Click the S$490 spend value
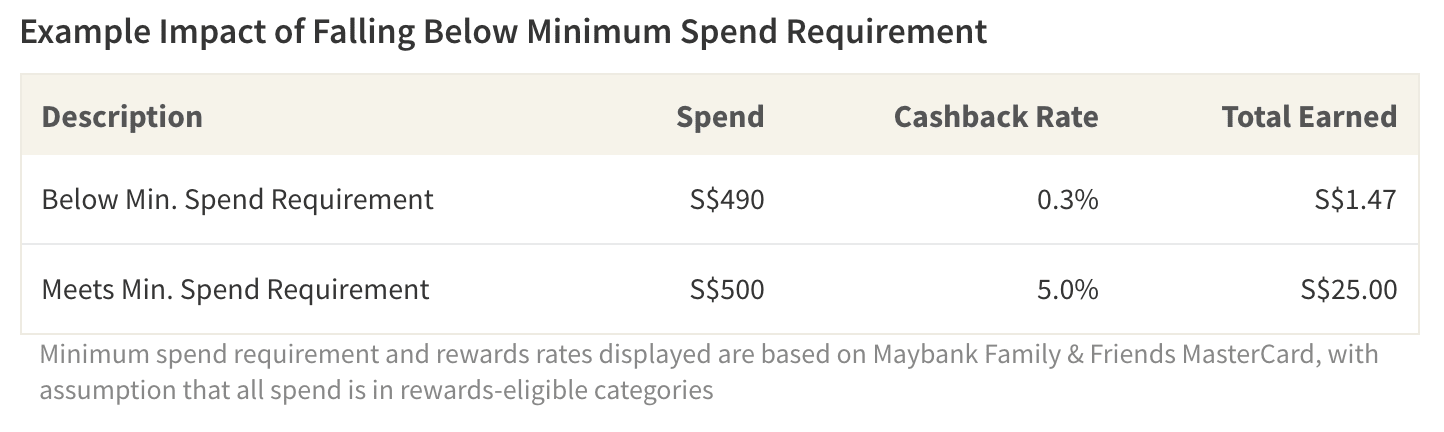Screen dimensions: 1444x432 (x=727, y=199)
